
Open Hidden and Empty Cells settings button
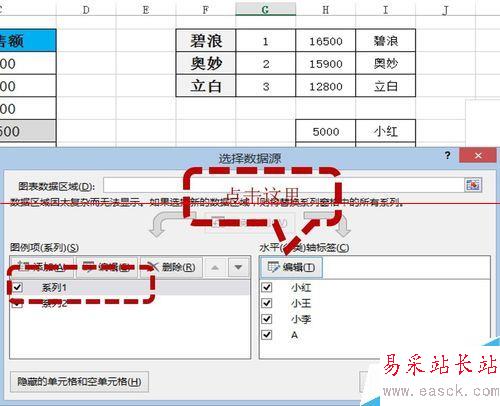[79, 382]
